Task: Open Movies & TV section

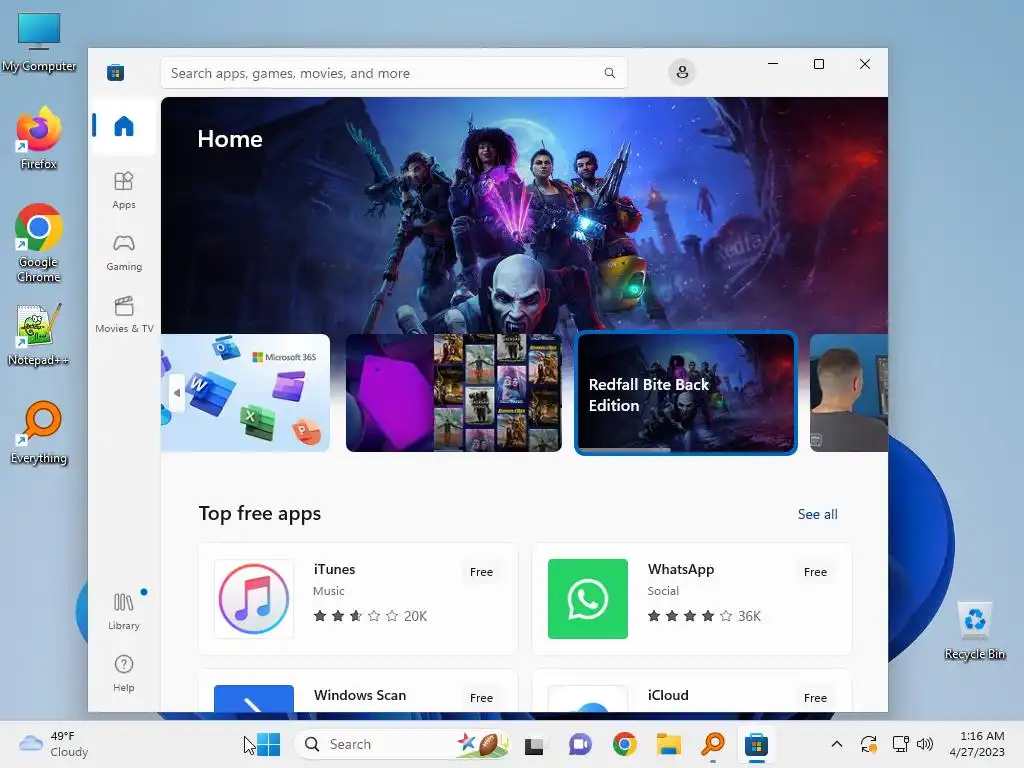Action: coord(123,315)
